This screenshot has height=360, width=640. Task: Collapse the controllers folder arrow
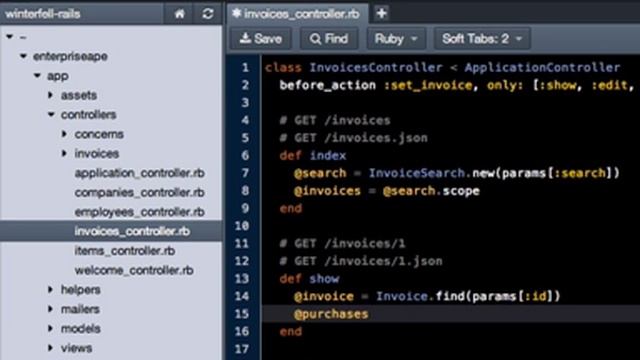pyautogui.click(x=51, y=114)
